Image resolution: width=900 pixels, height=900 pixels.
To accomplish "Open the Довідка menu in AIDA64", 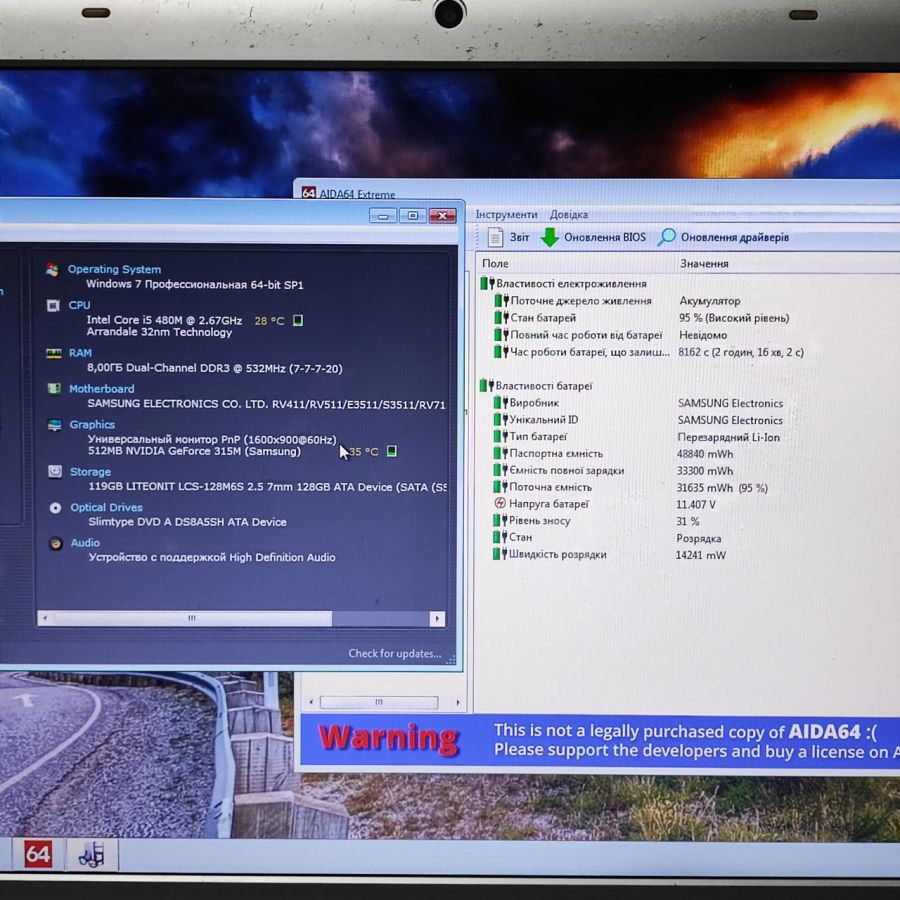I will 568,214.
